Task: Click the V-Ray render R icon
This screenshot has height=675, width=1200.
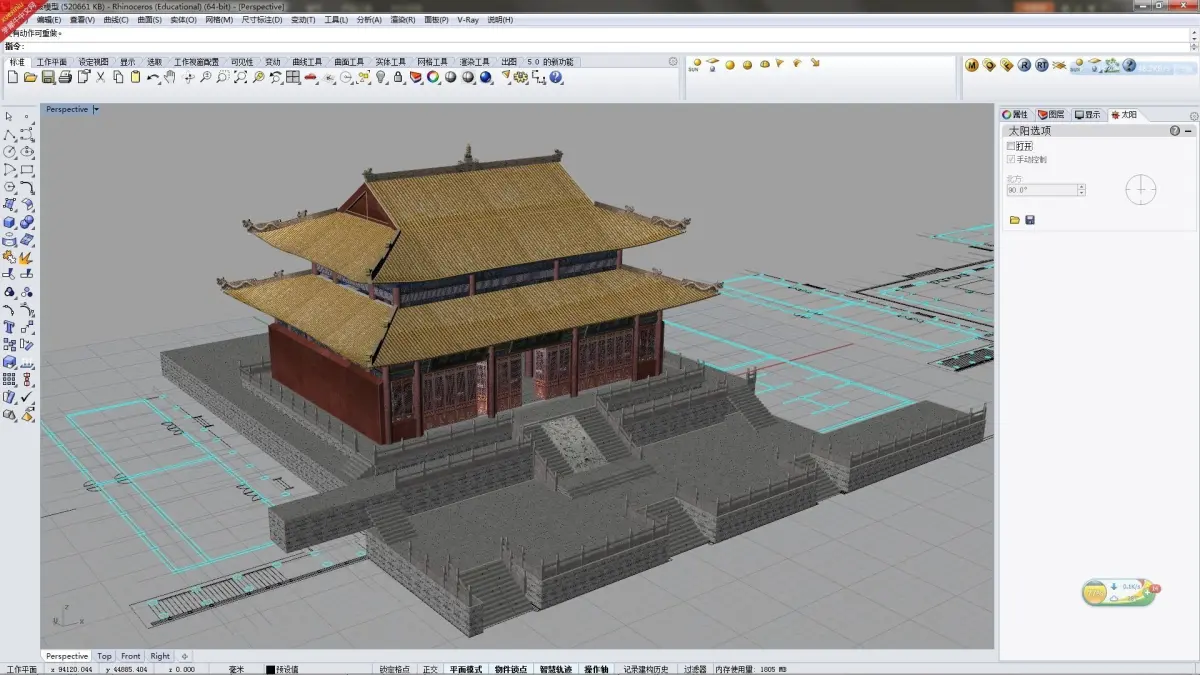Action: pos(1024,65)
